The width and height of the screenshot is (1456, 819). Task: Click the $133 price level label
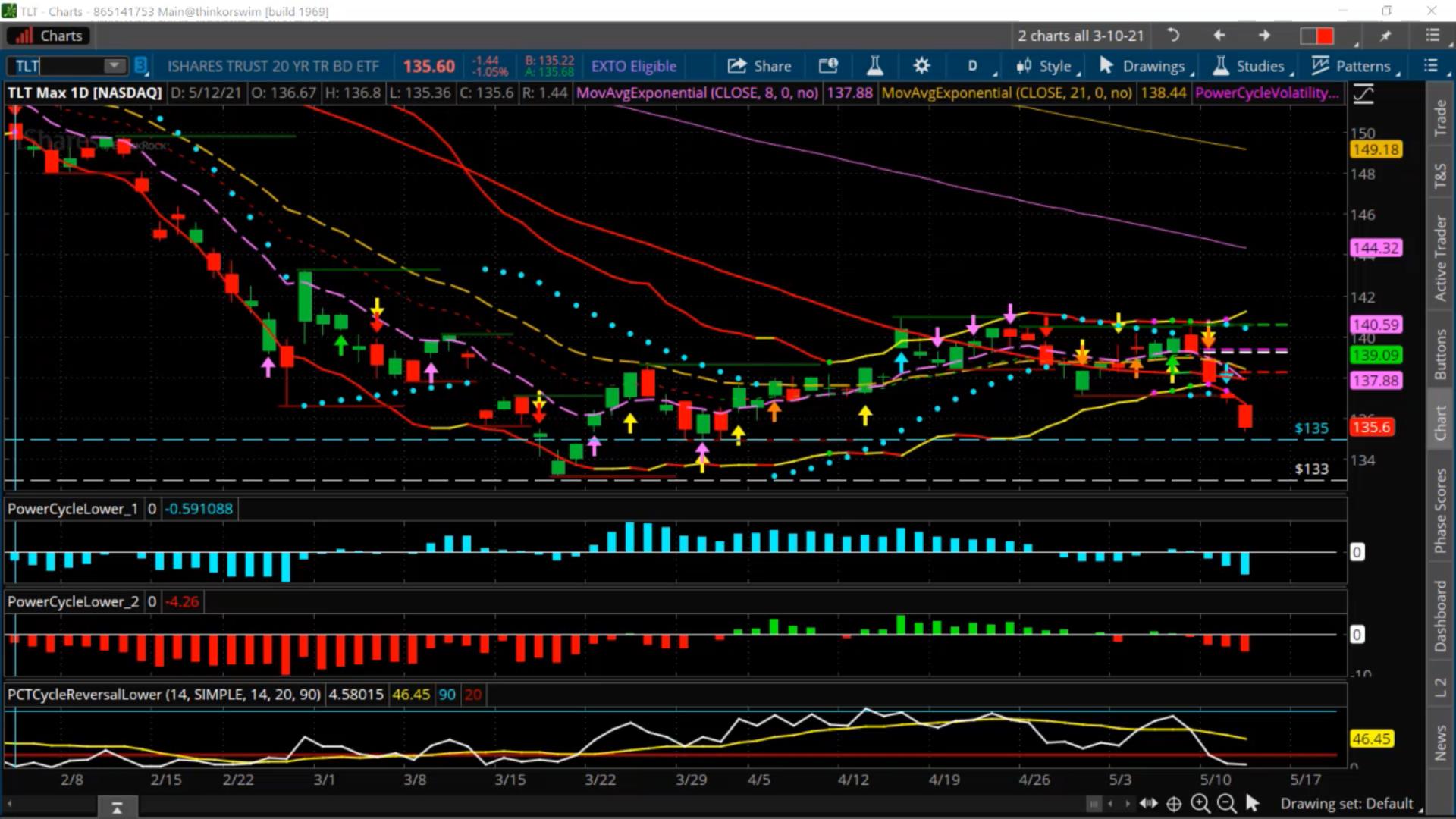click(1311, 469)
